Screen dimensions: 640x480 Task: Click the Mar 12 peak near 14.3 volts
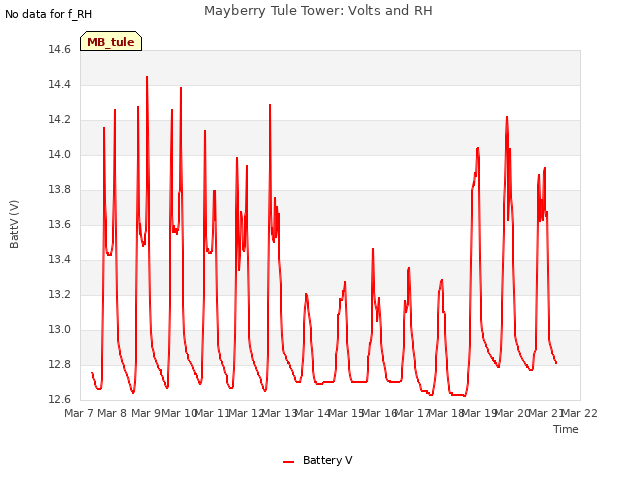[270, 105]
